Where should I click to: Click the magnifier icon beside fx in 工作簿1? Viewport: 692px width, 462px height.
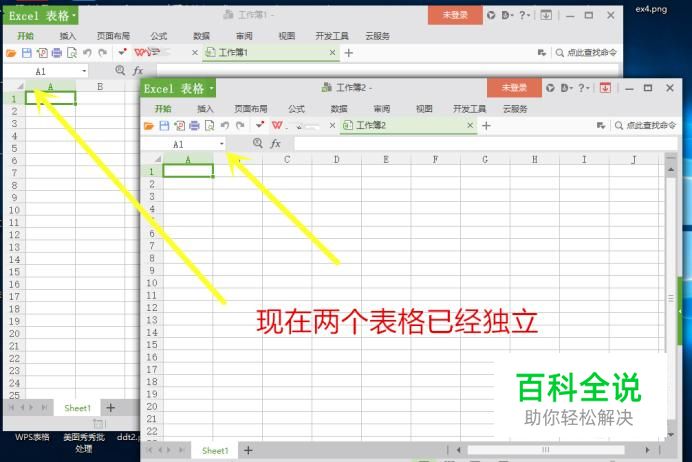point(120,70)
